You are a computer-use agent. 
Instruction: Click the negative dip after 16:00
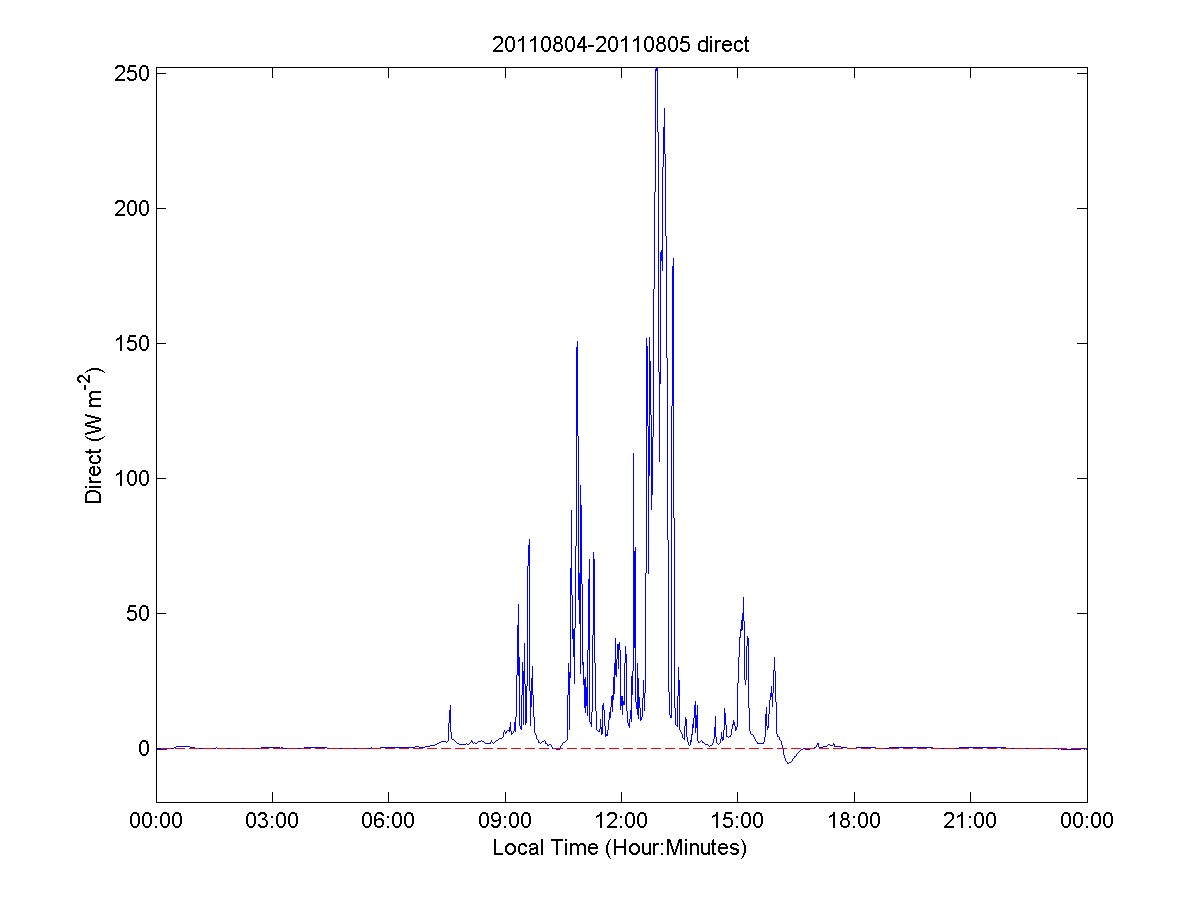pyautogui.click(x=788, y=763)
